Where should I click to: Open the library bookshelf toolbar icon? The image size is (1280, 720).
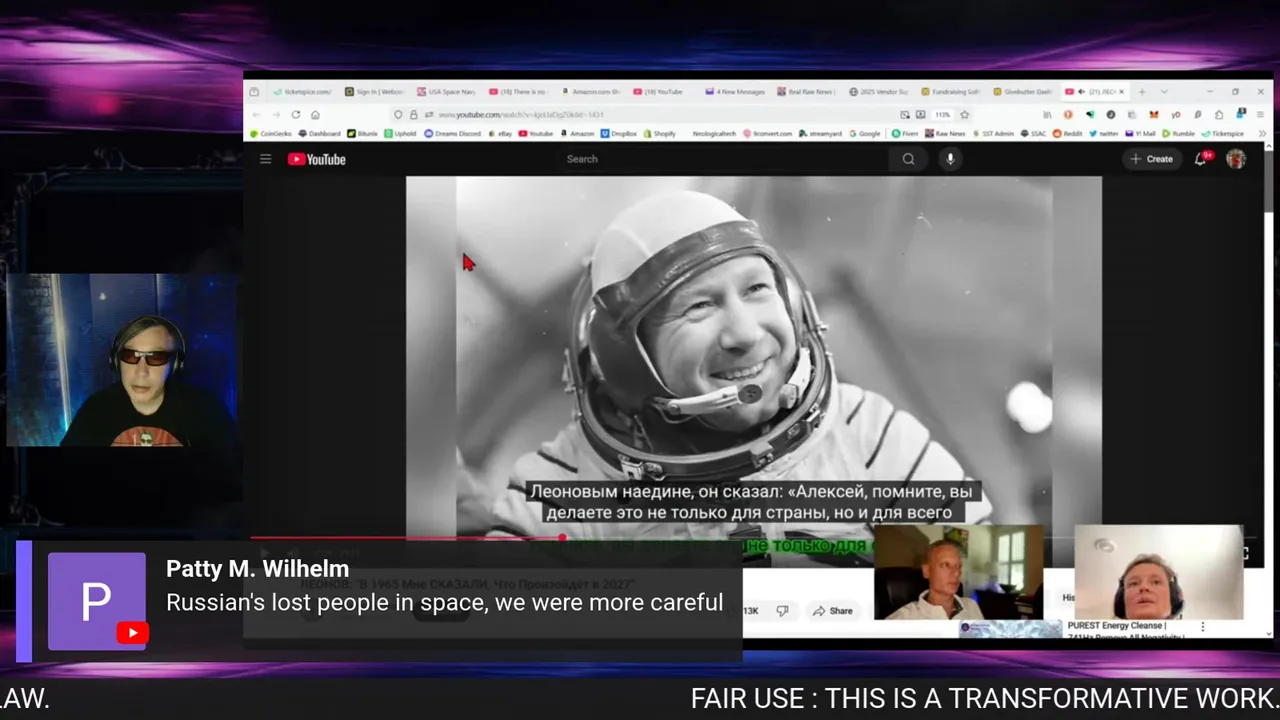[x=1047, y=115]
